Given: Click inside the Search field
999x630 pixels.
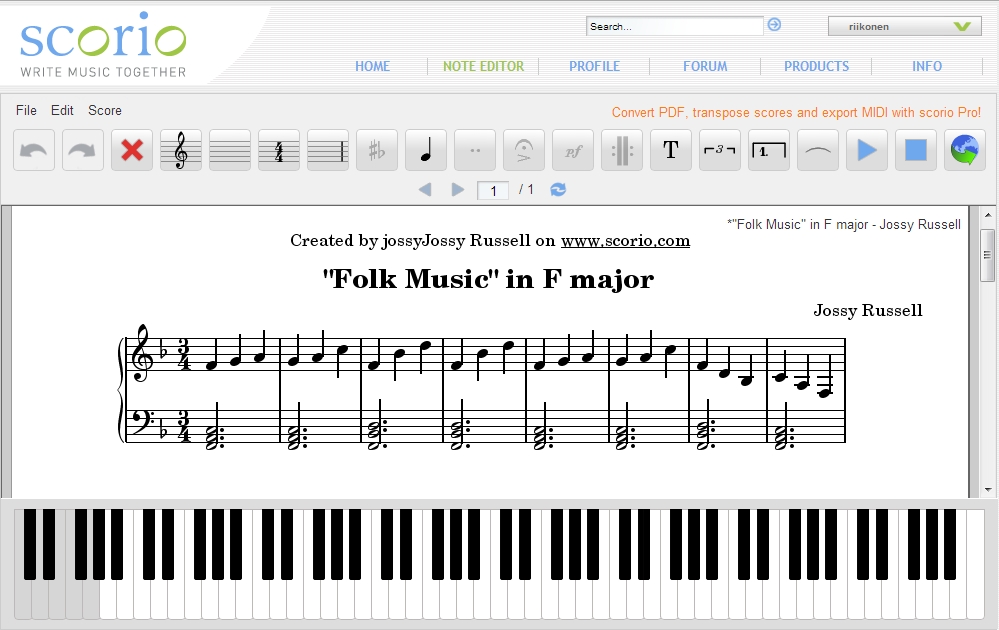Looking at the screenshot, I should 674,24.
